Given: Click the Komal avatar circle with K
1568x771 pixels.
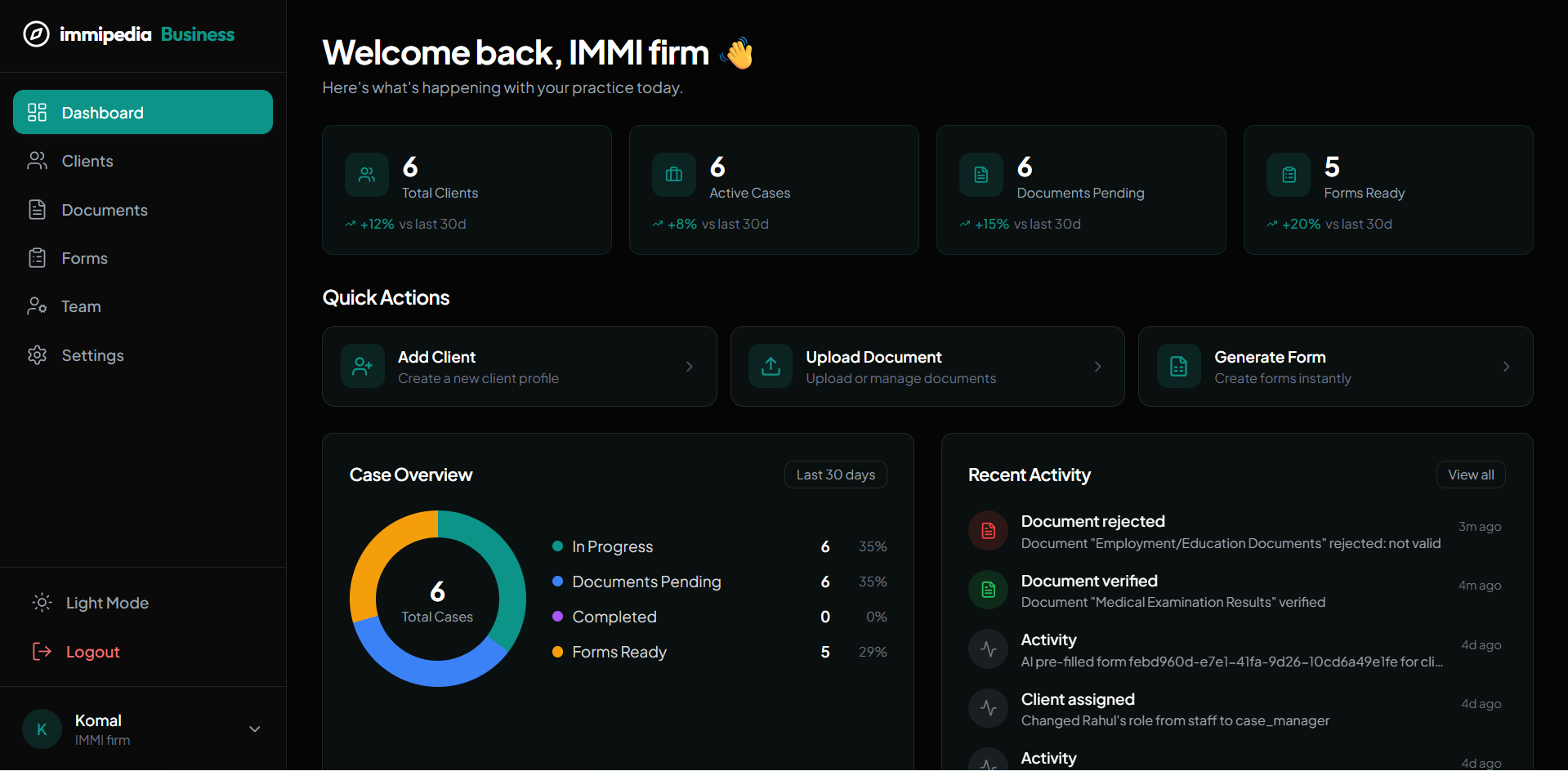Looking at the screenshot, I should pos(42,729).
